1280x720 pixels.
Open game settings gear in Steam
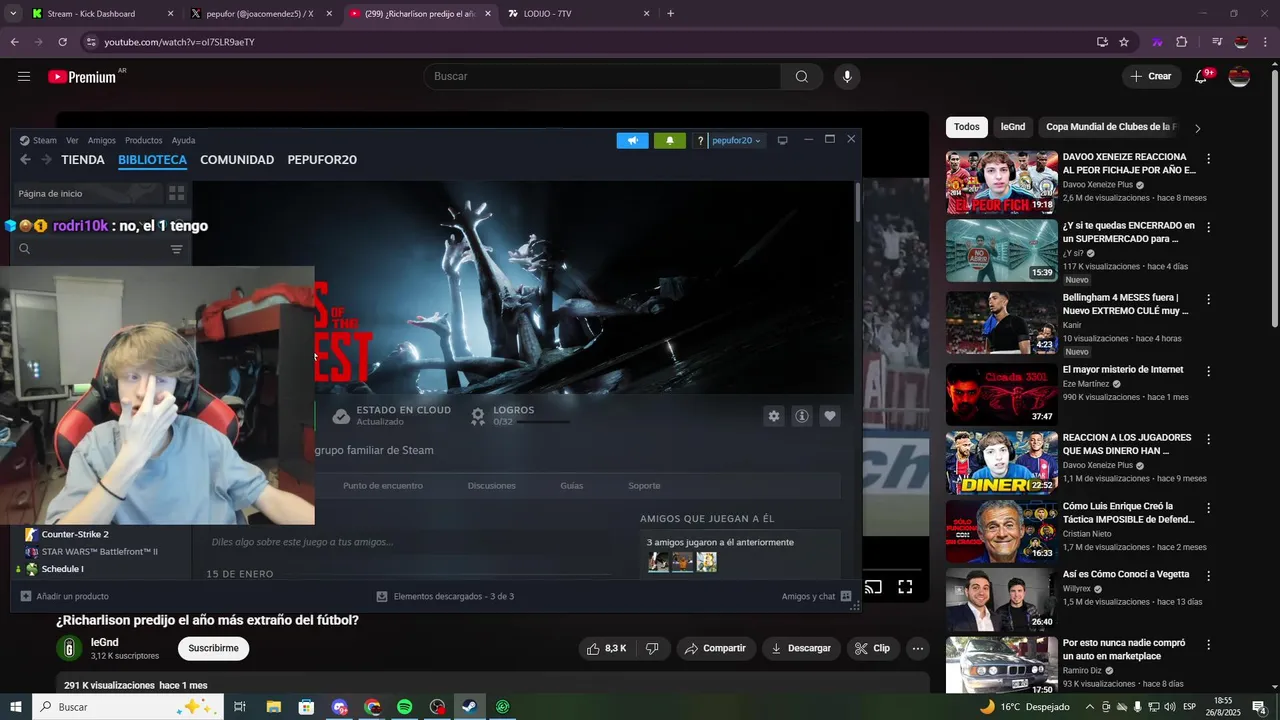pyautogui.click(x=773, y=416)
